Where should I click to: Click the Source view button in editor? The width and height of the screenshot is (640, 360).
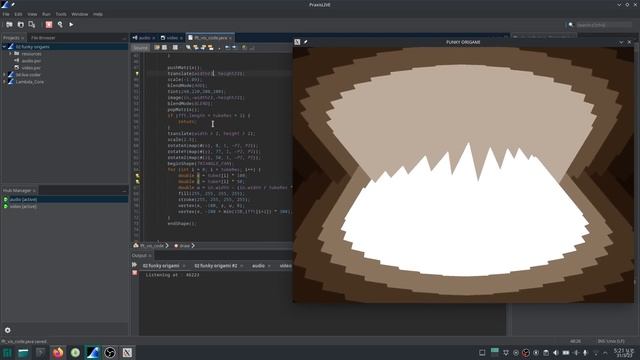140,48
